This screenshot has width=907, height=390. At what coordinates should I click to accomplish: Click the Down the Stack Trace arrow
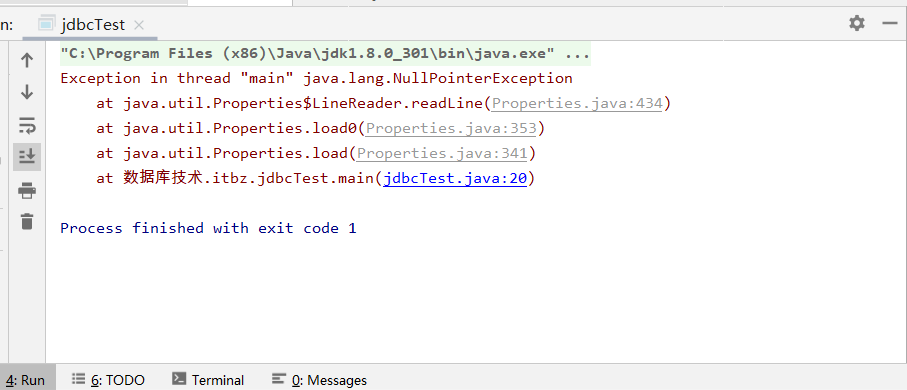(x=27, y=92)
